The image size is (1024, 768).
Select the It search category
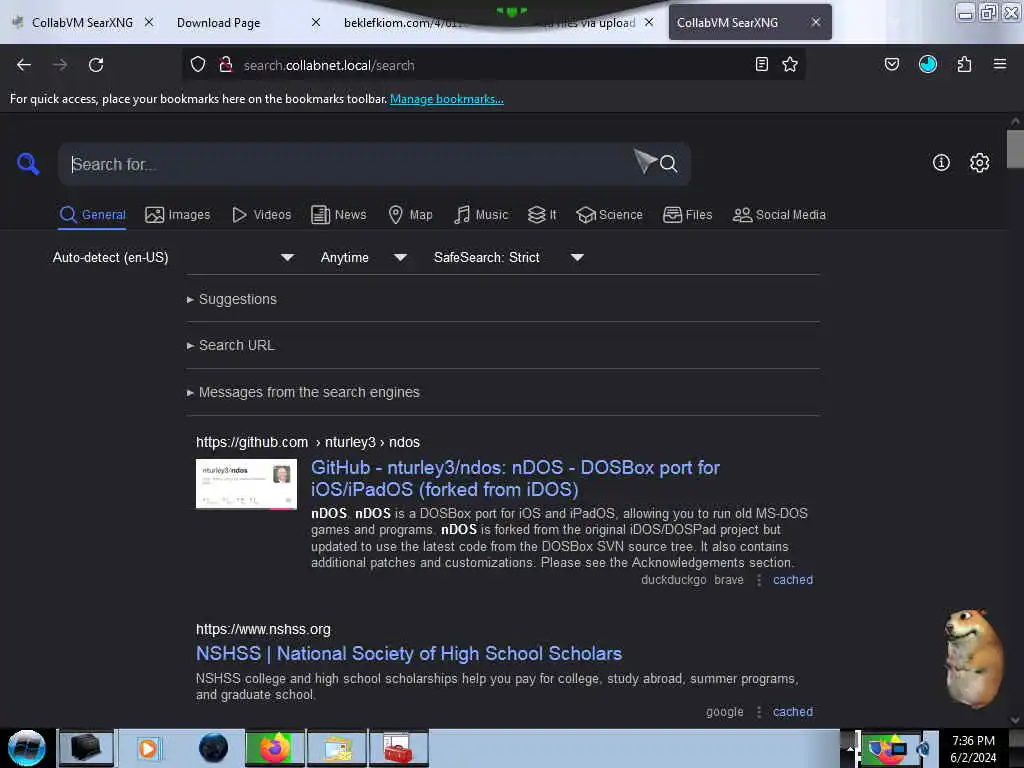(x=542, y=215)
